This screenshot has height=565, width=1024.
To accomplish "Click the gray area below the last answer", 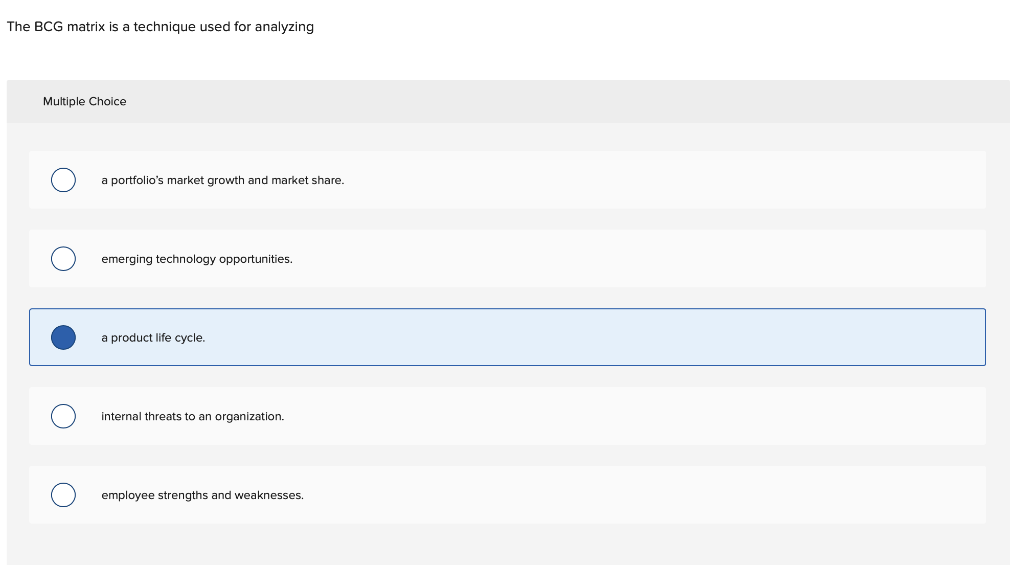I will tap(500, 545).
